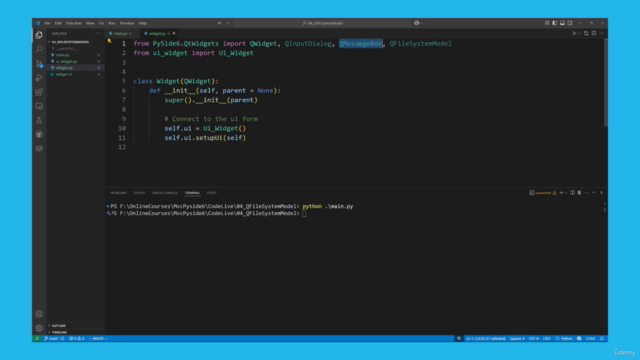Click the powershell terminal label
This screenshot has width=640, height=360.
pyautogui.click(x=542, y=193)
